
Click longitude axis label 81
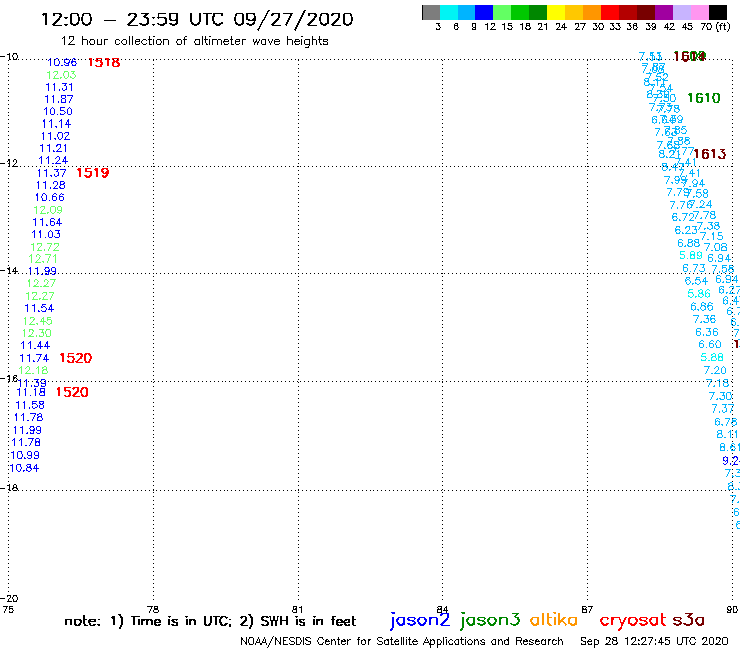297,609
